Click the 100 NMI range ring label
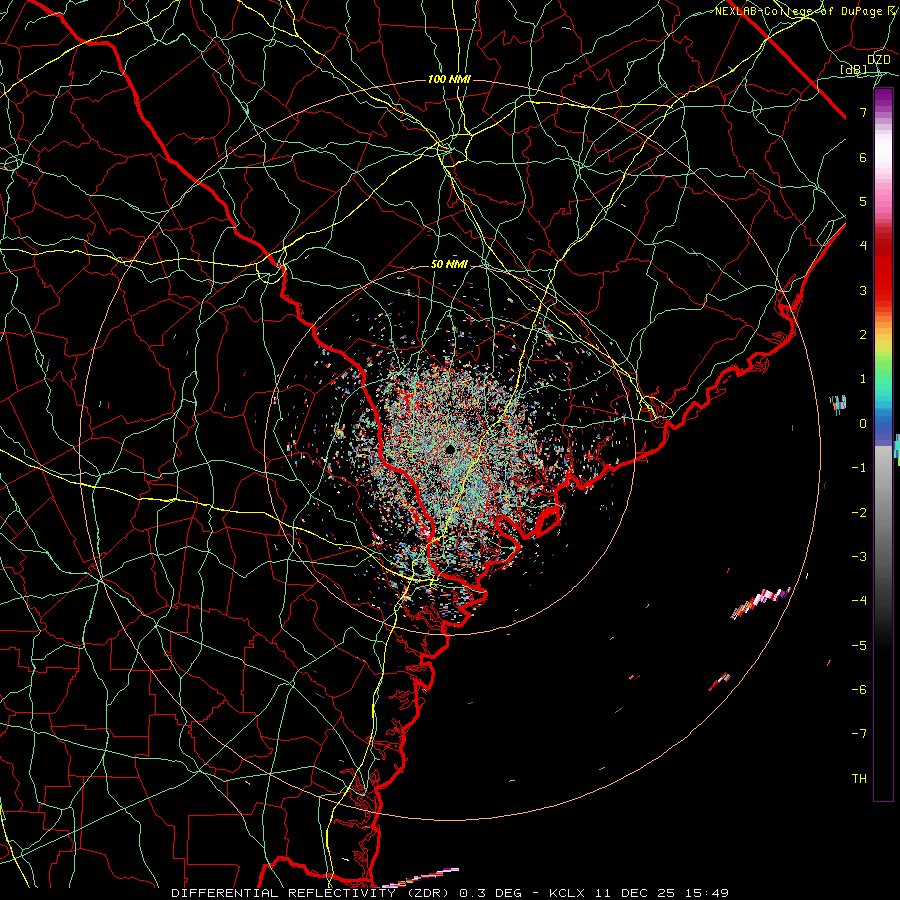The width and height of the screenshot is (900, 900). pyautogui.click(x=449, y=79)
